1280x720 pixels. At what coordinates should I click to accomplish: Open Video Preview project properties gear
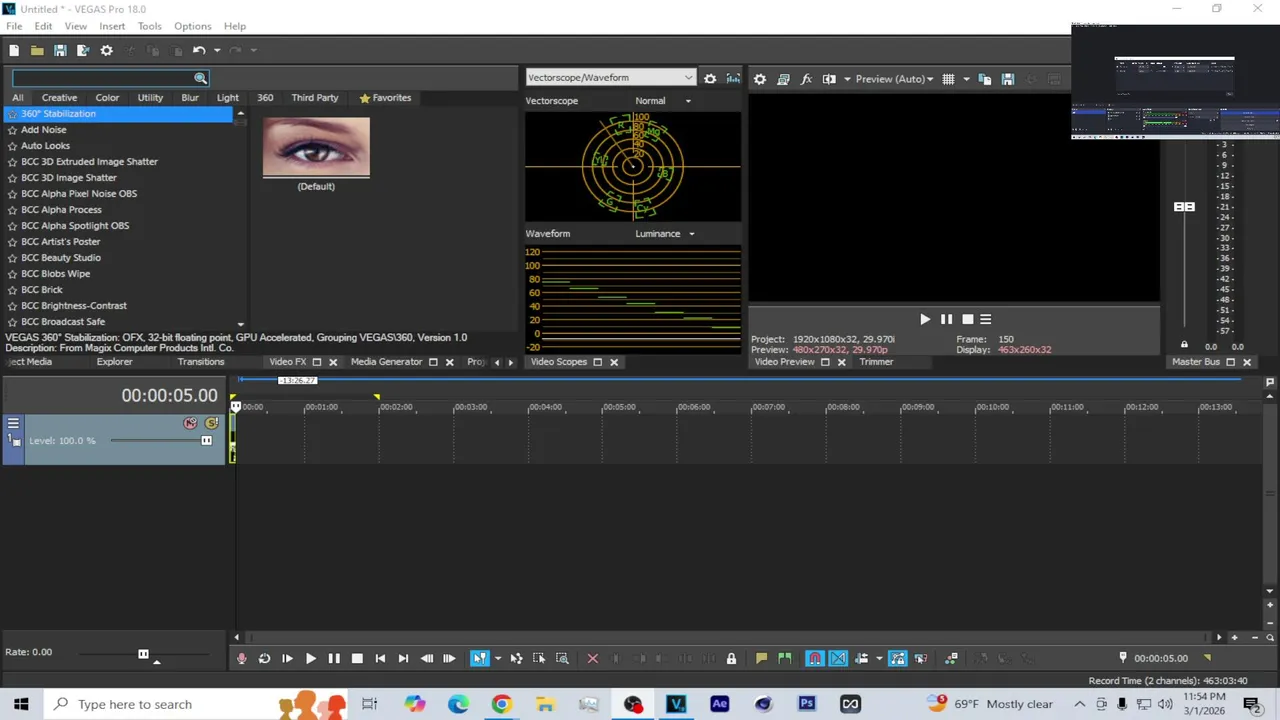click(x=760, y=79)
